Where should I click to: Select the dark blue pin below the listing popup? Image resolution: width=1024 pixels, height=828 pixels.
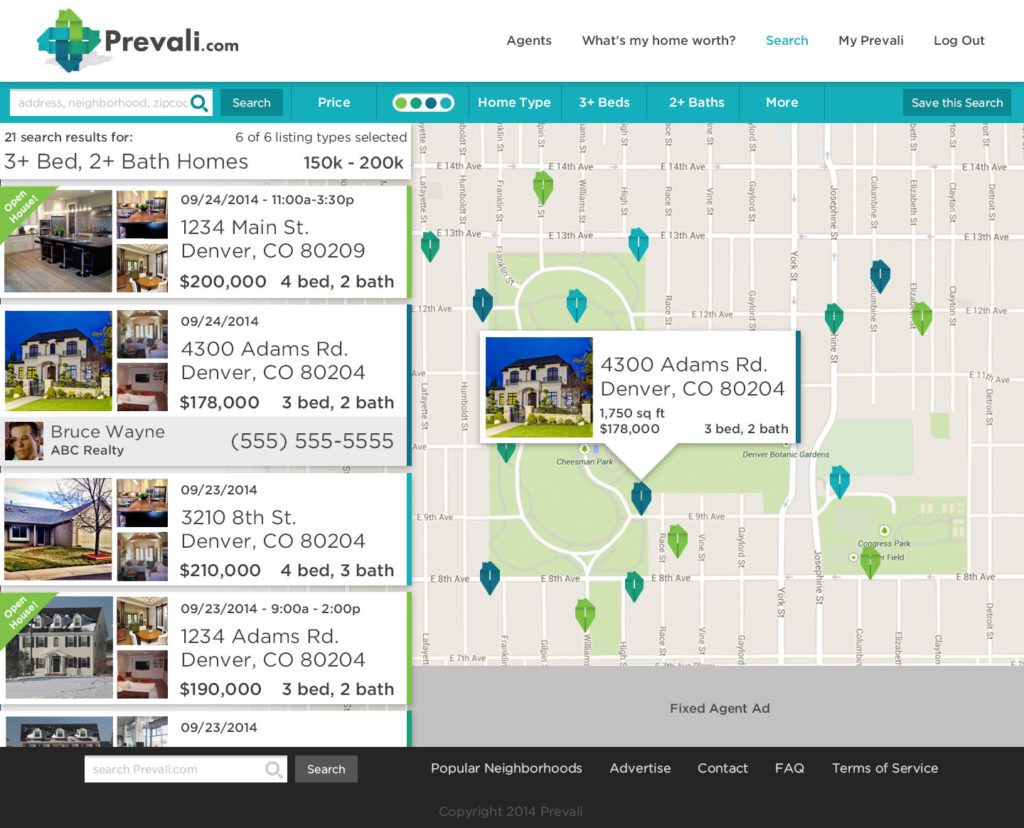pyautogui.click(x=641, y=498)
